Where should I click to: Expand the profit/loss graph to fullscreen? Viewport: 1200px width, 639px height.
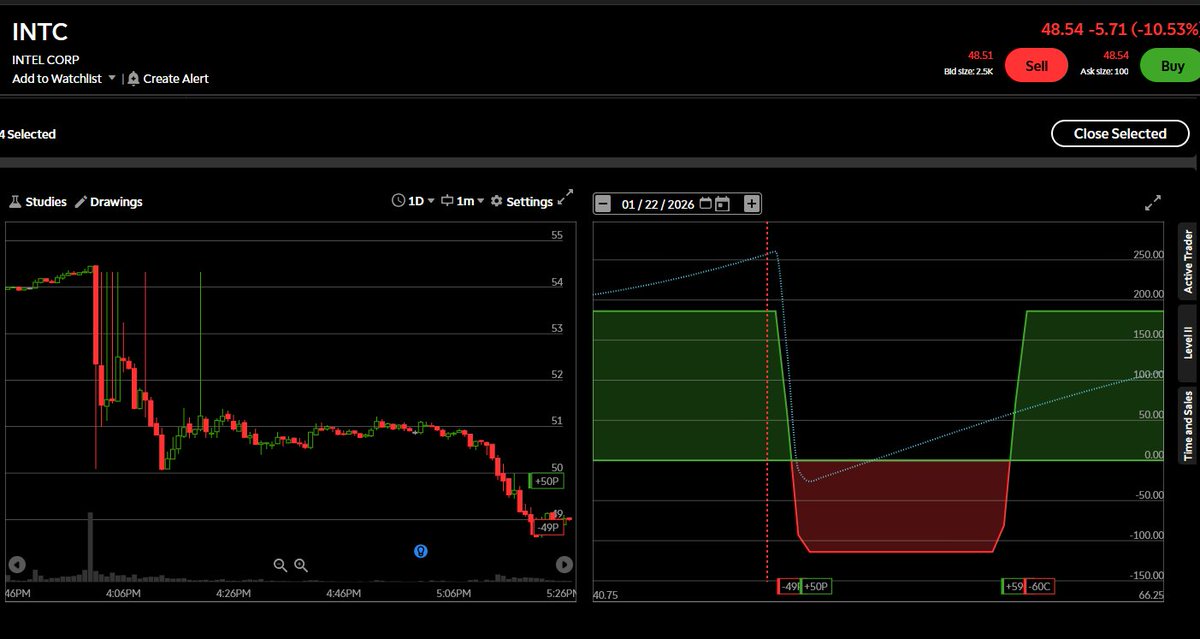(1153, 203)
